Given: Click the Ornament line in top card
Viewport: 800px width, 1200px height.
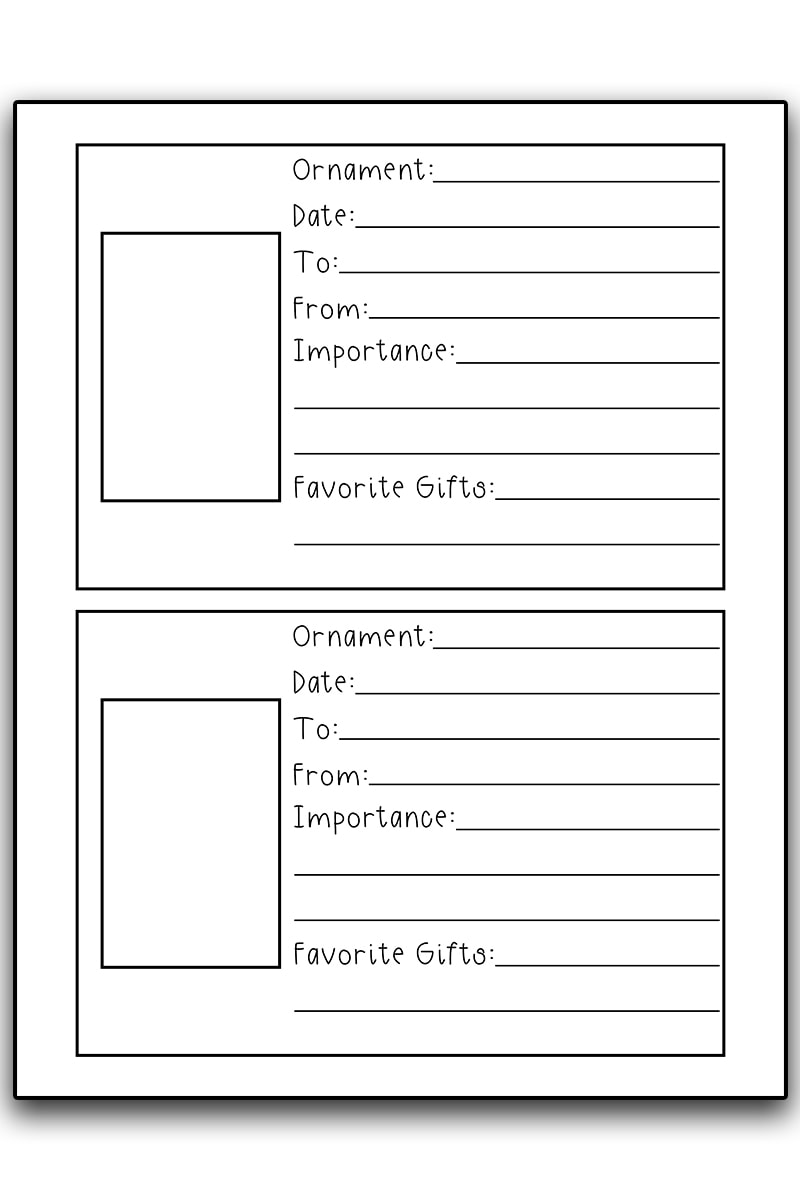Looking at the screenshot, I should point(577,181).
